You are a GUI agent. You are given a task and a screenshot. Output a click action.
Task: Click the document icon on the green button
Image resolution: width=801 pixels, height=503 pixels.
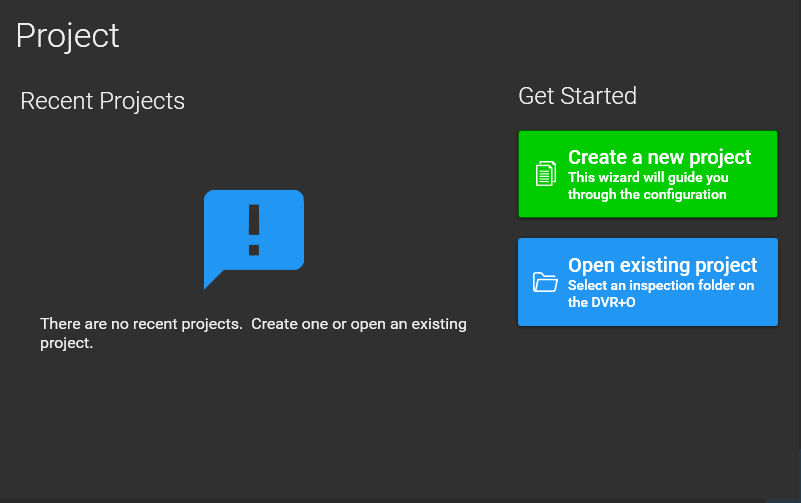pyautogui.click(x=545, y=174)
